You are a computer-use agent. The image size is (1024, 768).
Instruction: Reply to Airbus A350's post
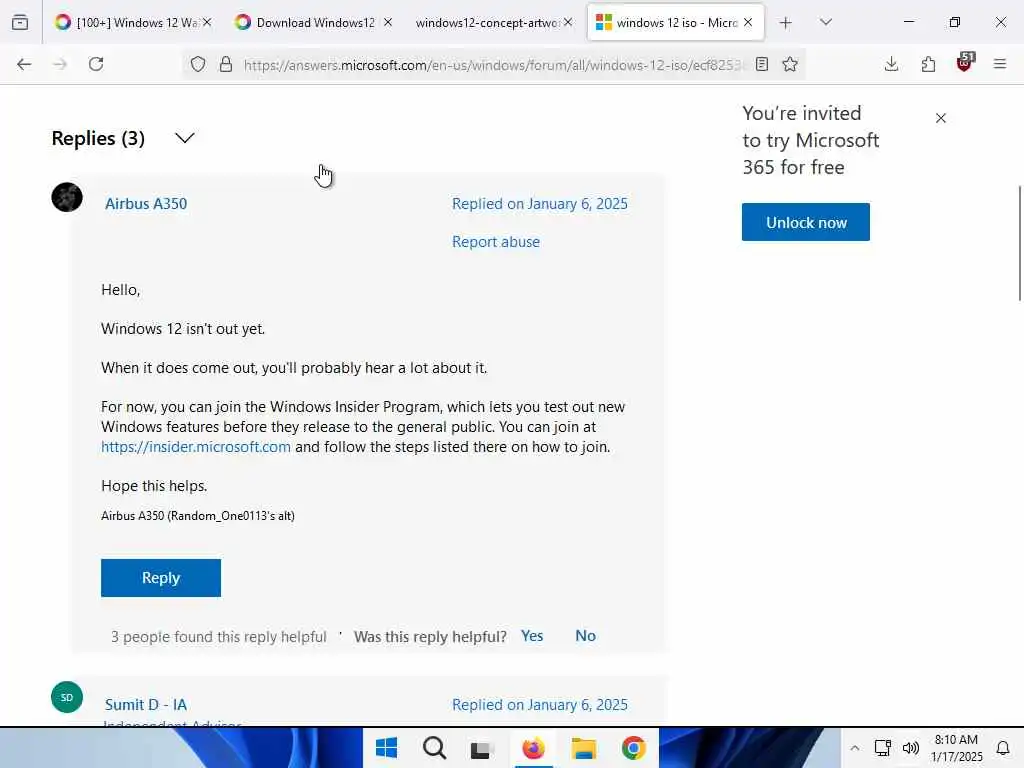(x=161, y=578)
